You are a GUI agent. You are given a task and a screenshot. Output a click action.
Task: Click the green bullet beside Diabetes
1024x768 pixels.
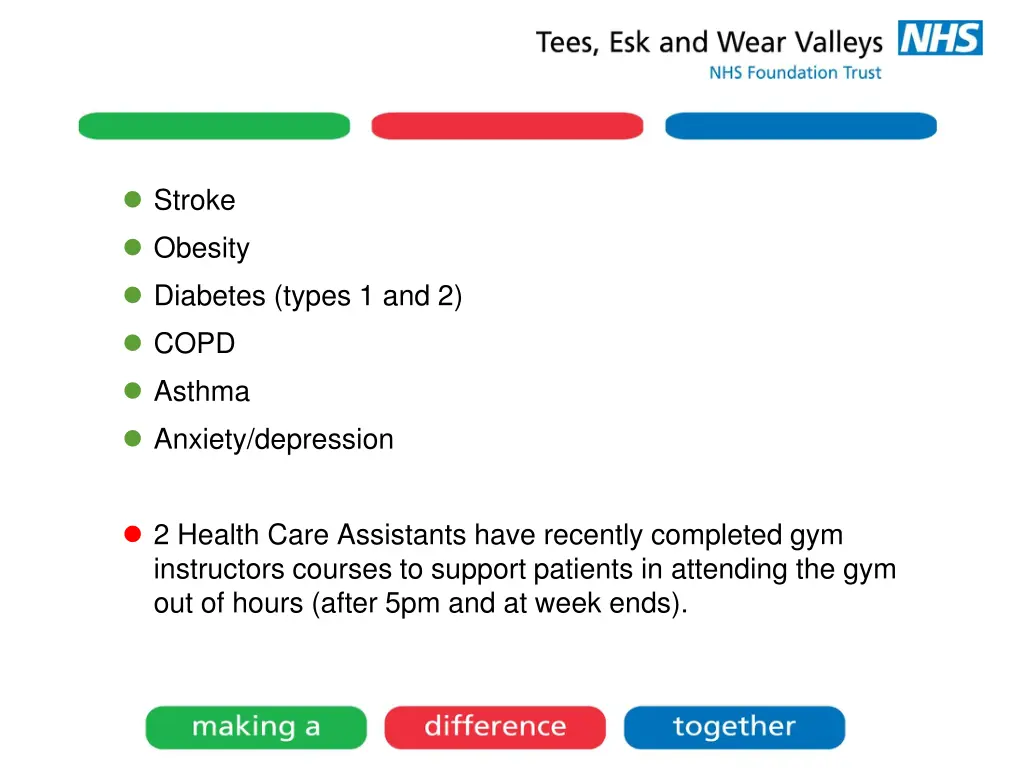tap(133, 295)
